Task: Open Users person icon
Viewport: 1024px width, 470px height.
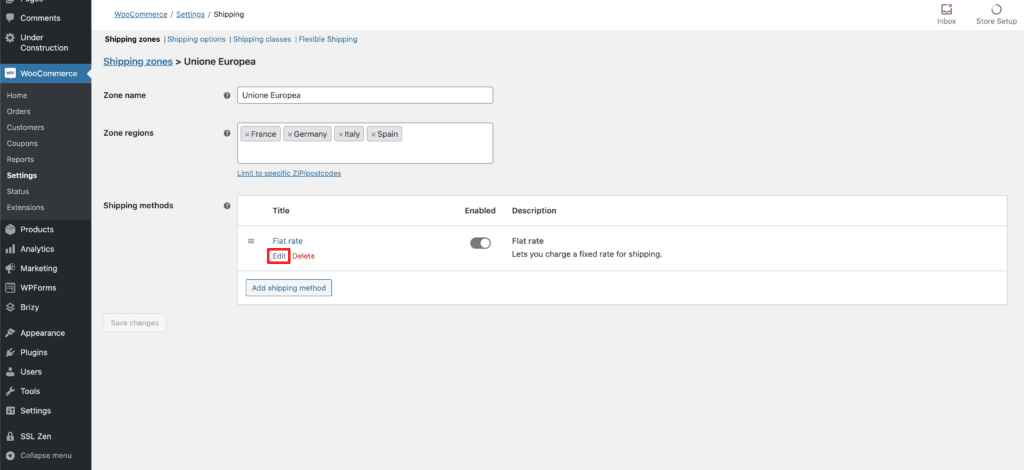Action: 10,372
